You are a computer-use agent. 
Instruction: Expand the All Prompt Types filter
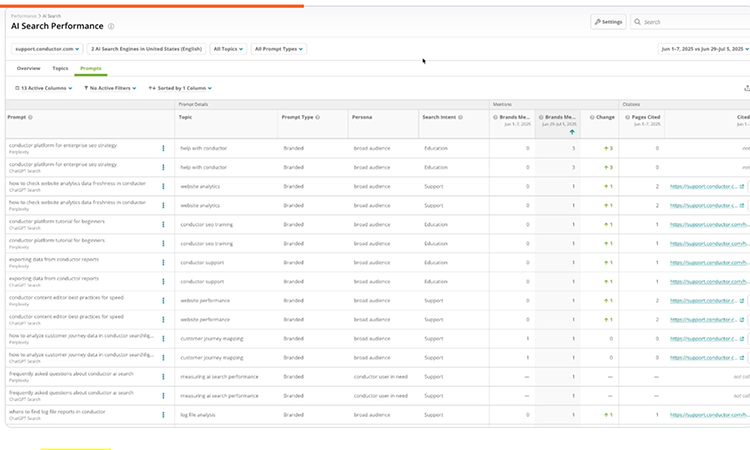click(278, 49)
